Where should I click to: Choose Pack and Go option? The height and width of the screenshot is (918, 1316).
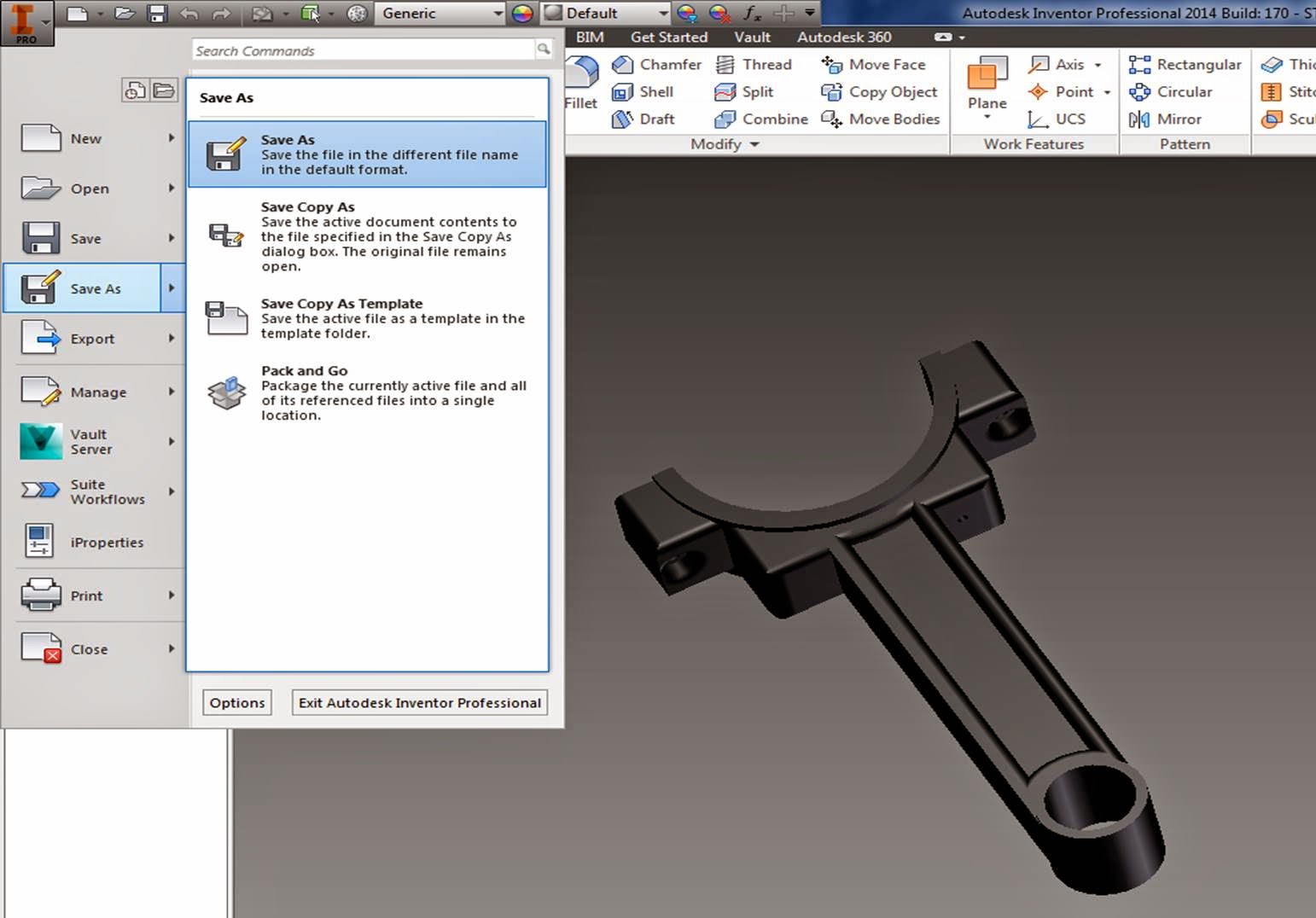coord(367,392)
